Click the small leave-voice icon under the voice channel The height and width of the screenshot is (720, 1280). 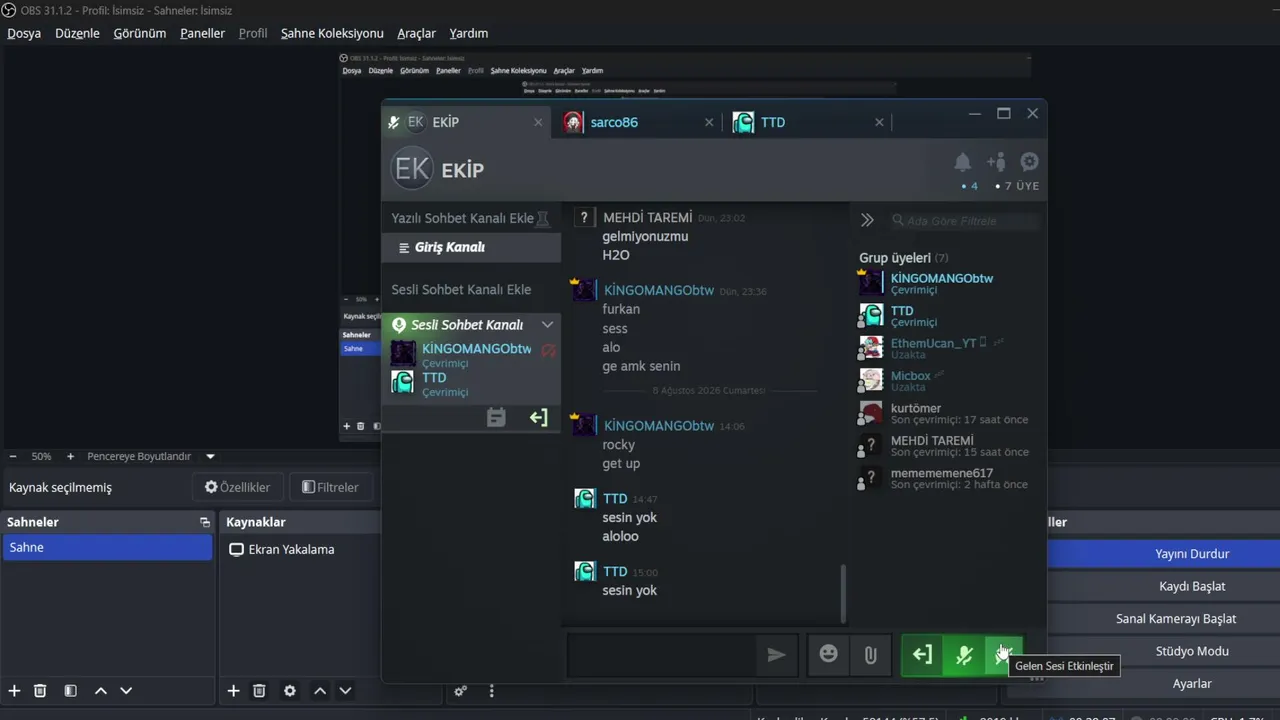point(538,417)
